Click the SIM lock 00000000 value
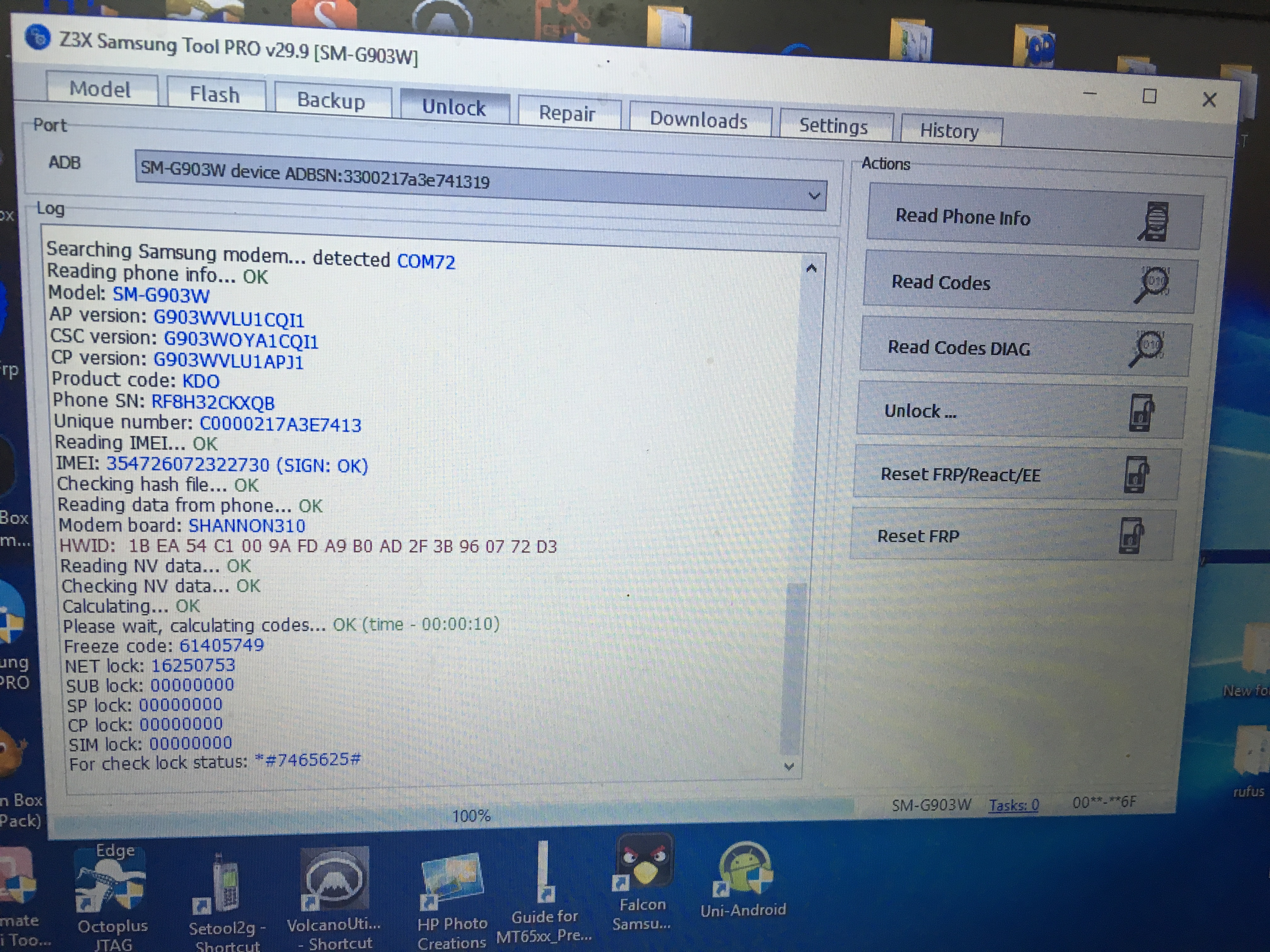Image resolution: width=1270 pixels, height=952 pixels. click(x=191, y=743)
